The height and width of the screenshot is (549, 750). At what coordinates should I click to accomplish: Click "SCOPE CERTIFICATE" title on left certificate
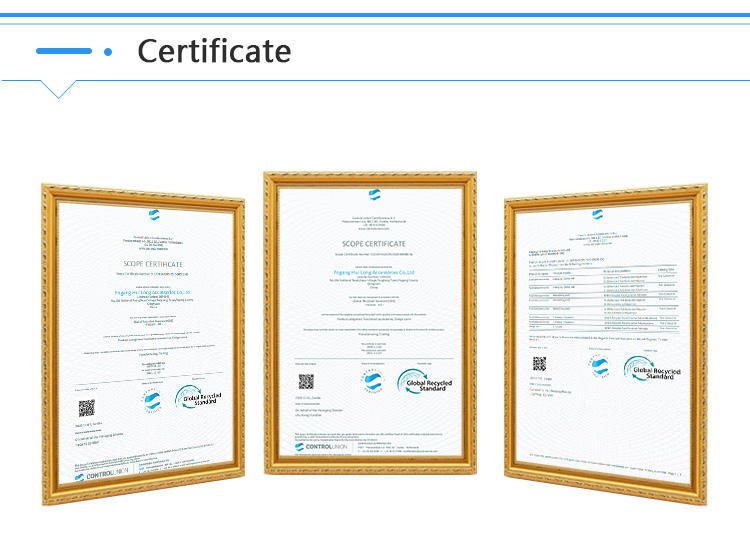153,264
